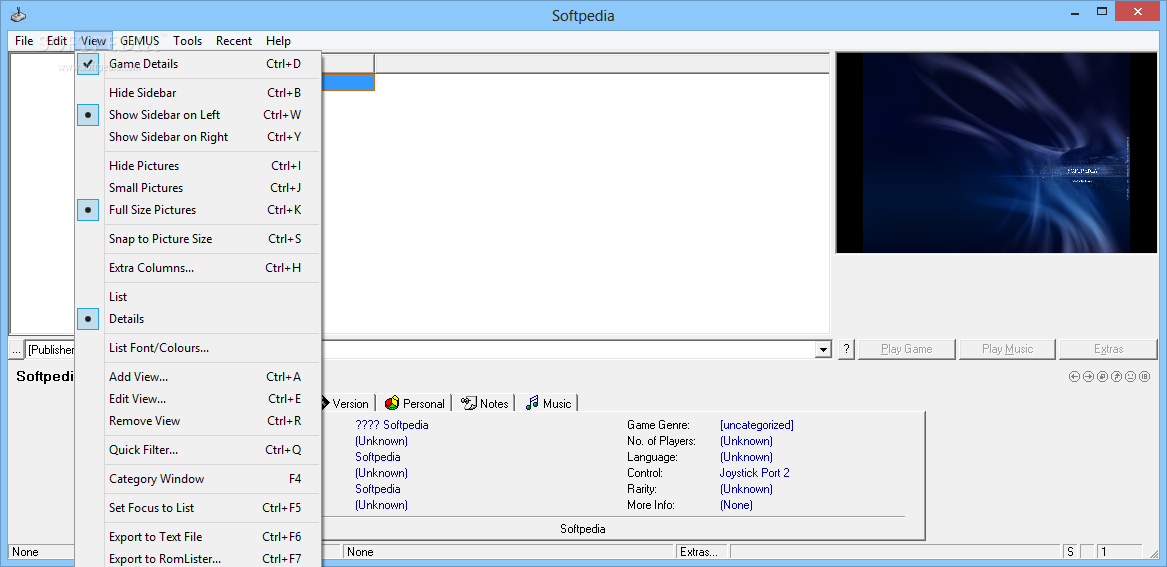Switch to the Music tab
The height and width of the screenshot is (567, 1167).
click(x=548, y=403)
